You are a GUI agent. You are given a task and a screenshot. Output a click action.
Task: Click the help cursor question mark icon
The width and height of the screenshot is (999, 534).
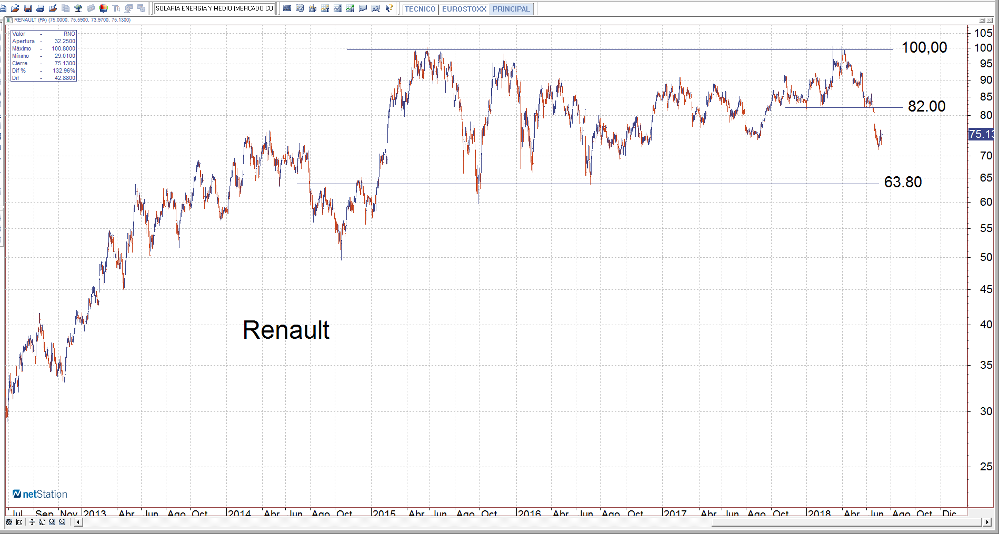tap(390, 9)
